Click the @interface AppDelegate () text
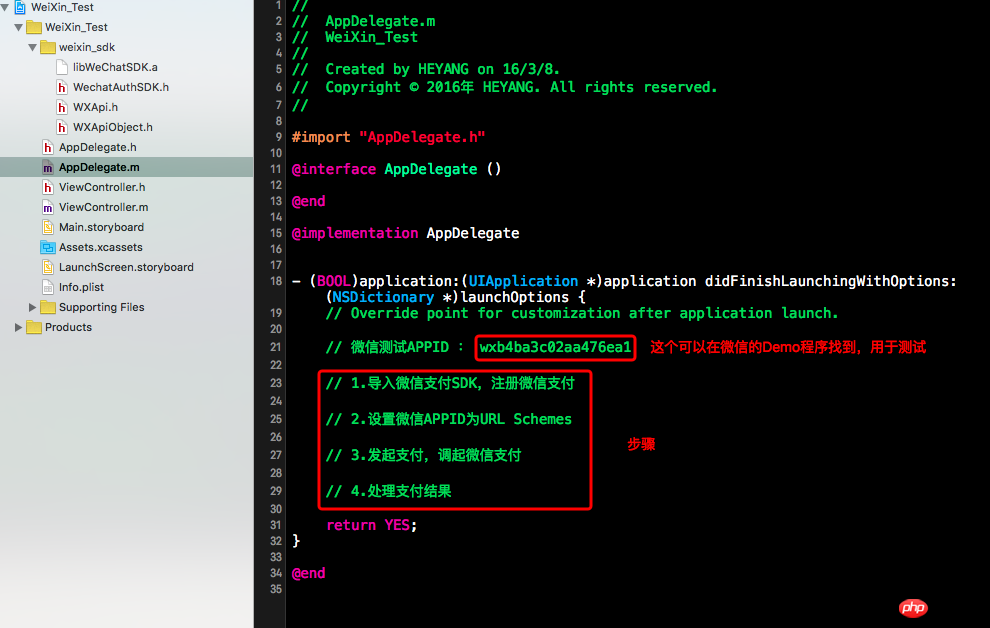This screenshot has width=990, height=628. (397, 169)
